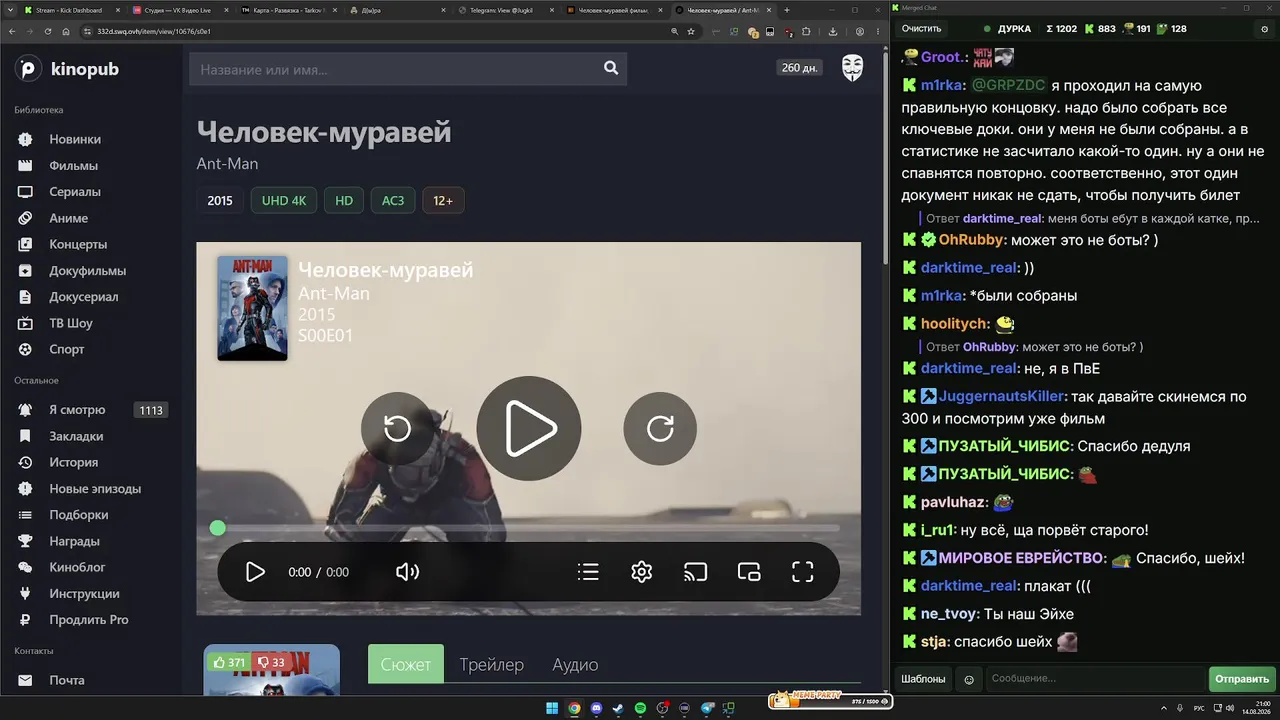This screenshot has height=720, width=1280.
Task: Click the 2015 year tag
Action: click(220, 200)
